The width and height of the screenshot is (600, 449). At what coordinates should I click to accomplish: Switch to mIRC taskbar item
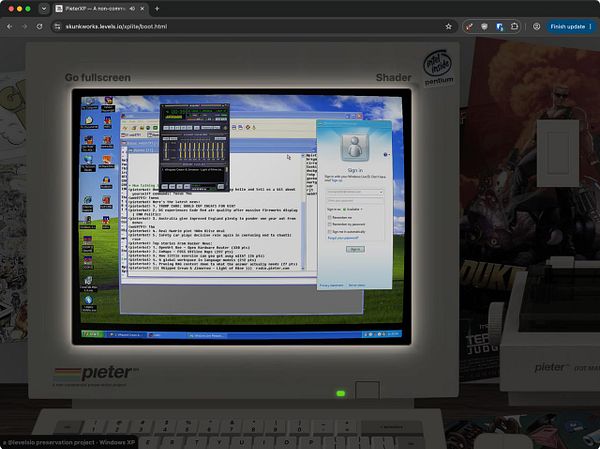pos(166,335)
